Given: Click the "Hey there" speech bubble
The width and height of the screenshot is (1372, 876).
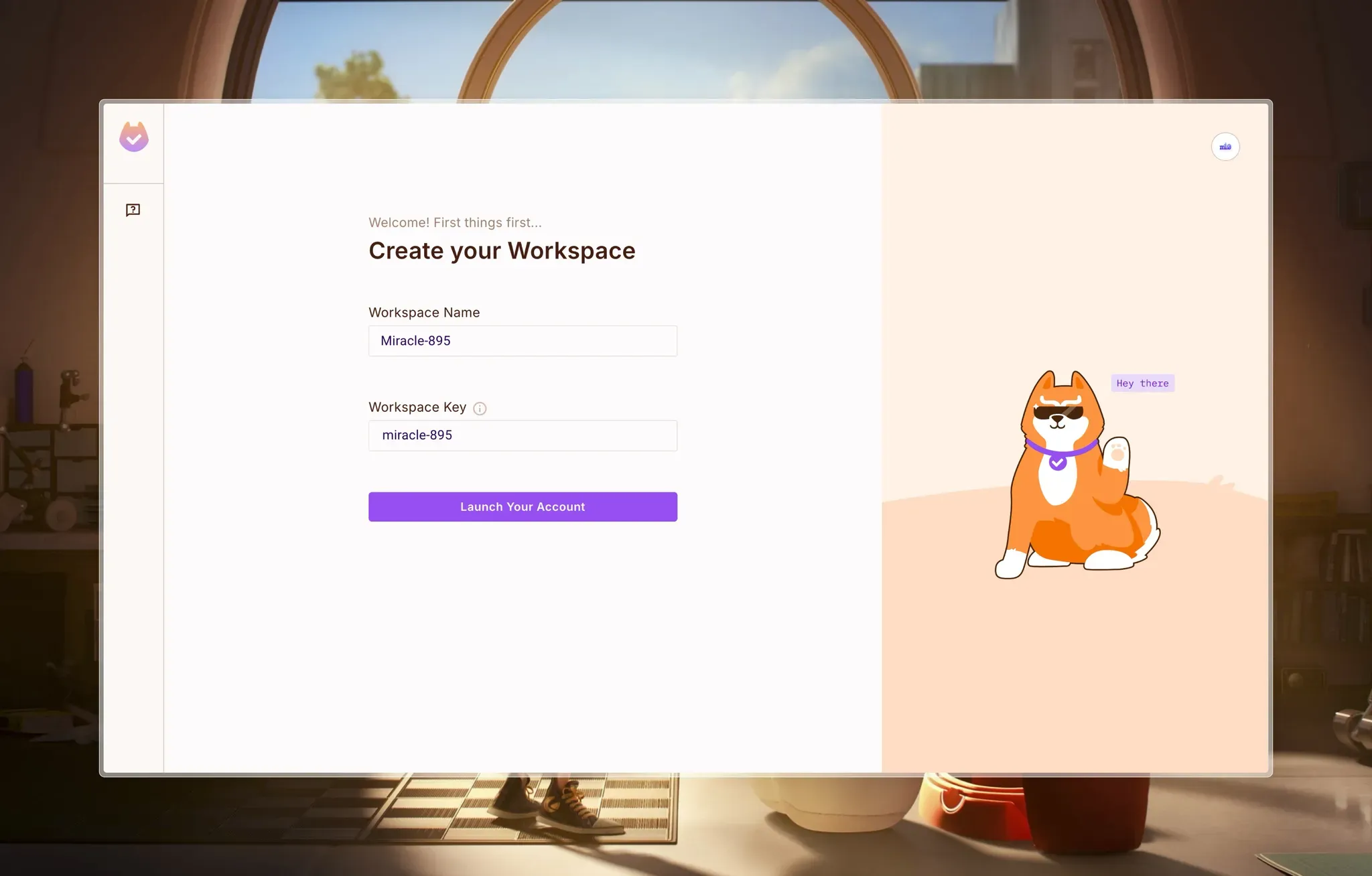Looking at the screenshot, I should [x=1142, y=383].
